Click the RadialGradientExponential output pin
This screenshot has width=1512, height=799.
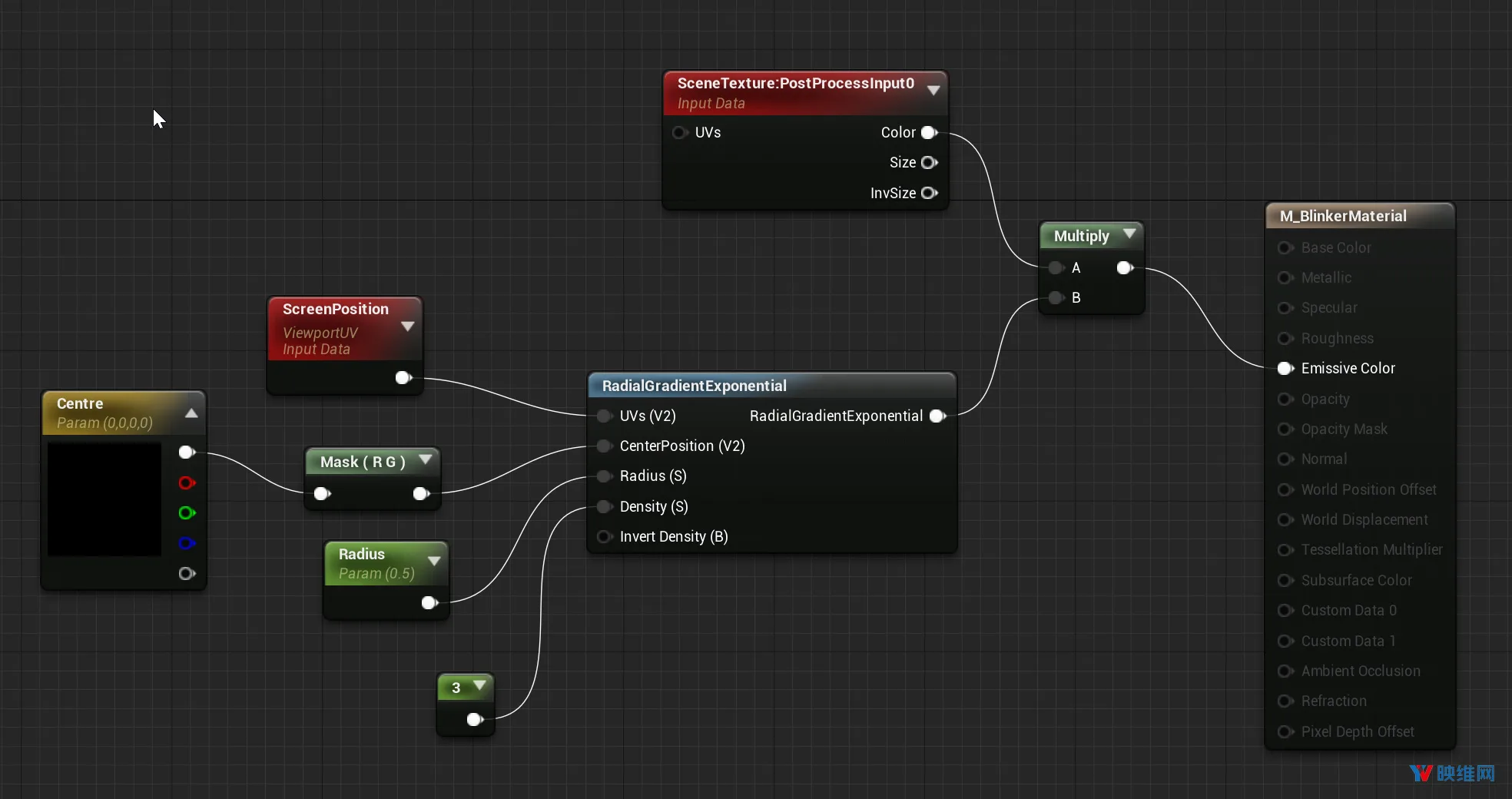click(x=937, y=416)
